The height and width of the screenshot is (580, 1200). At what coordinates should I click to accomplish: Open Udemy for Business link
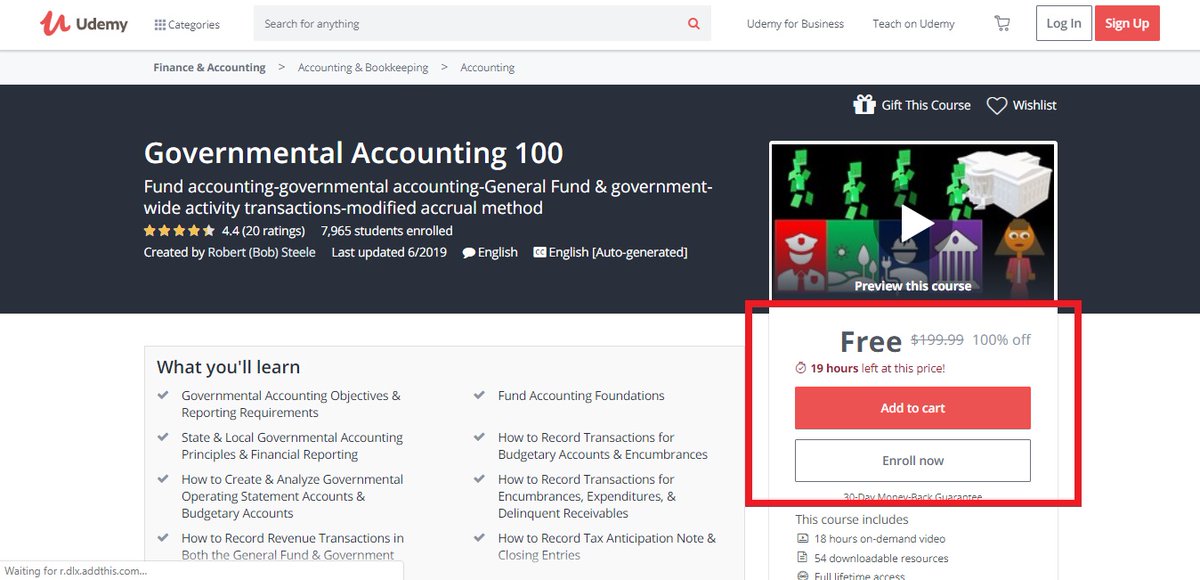[x=795, y=24]
